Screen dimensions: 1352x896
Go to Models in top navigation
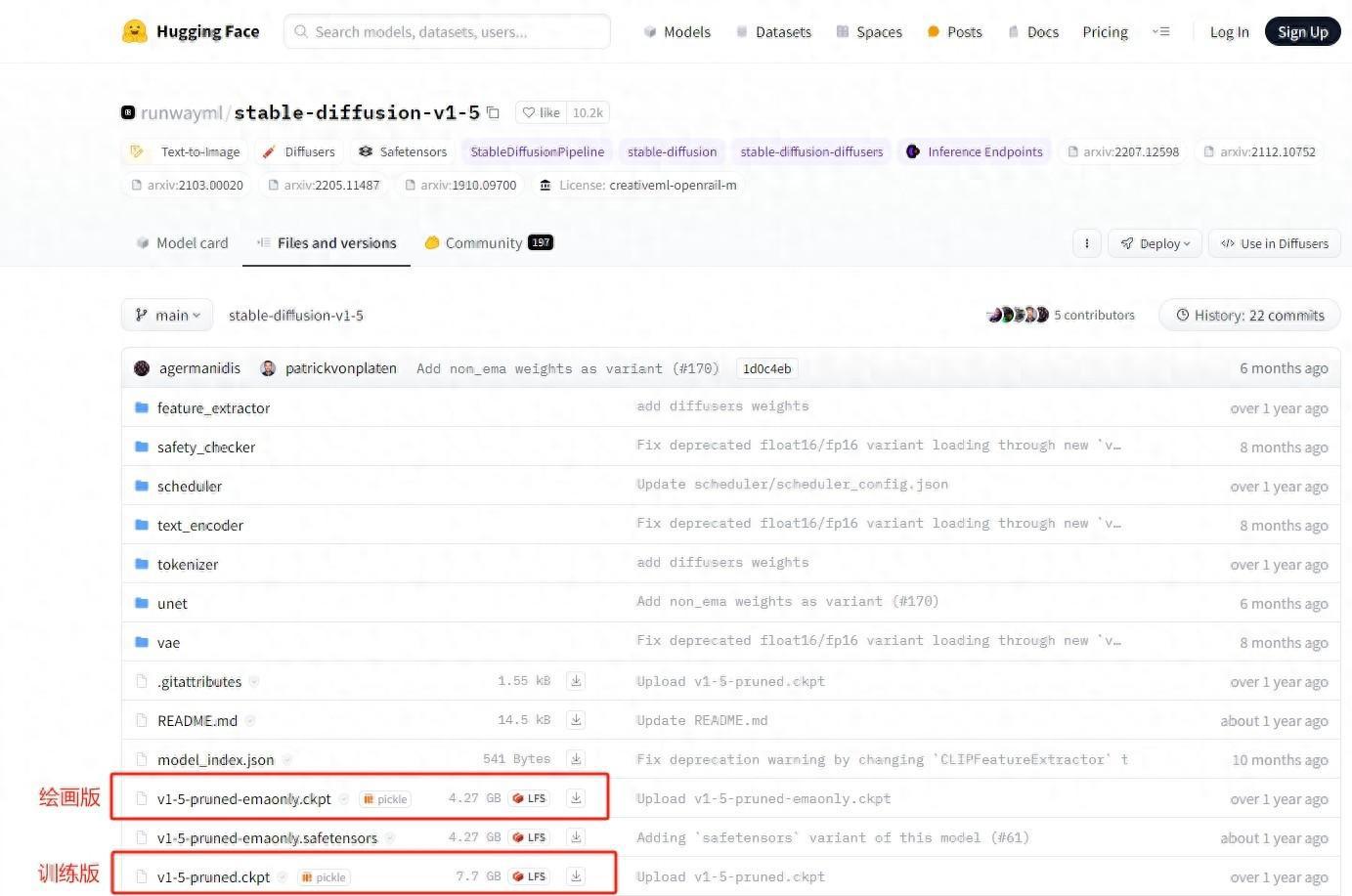[x=676, y=31]
